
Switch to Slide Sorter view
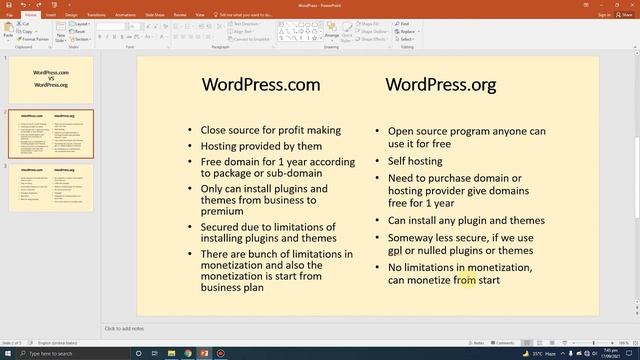[540, 343]
